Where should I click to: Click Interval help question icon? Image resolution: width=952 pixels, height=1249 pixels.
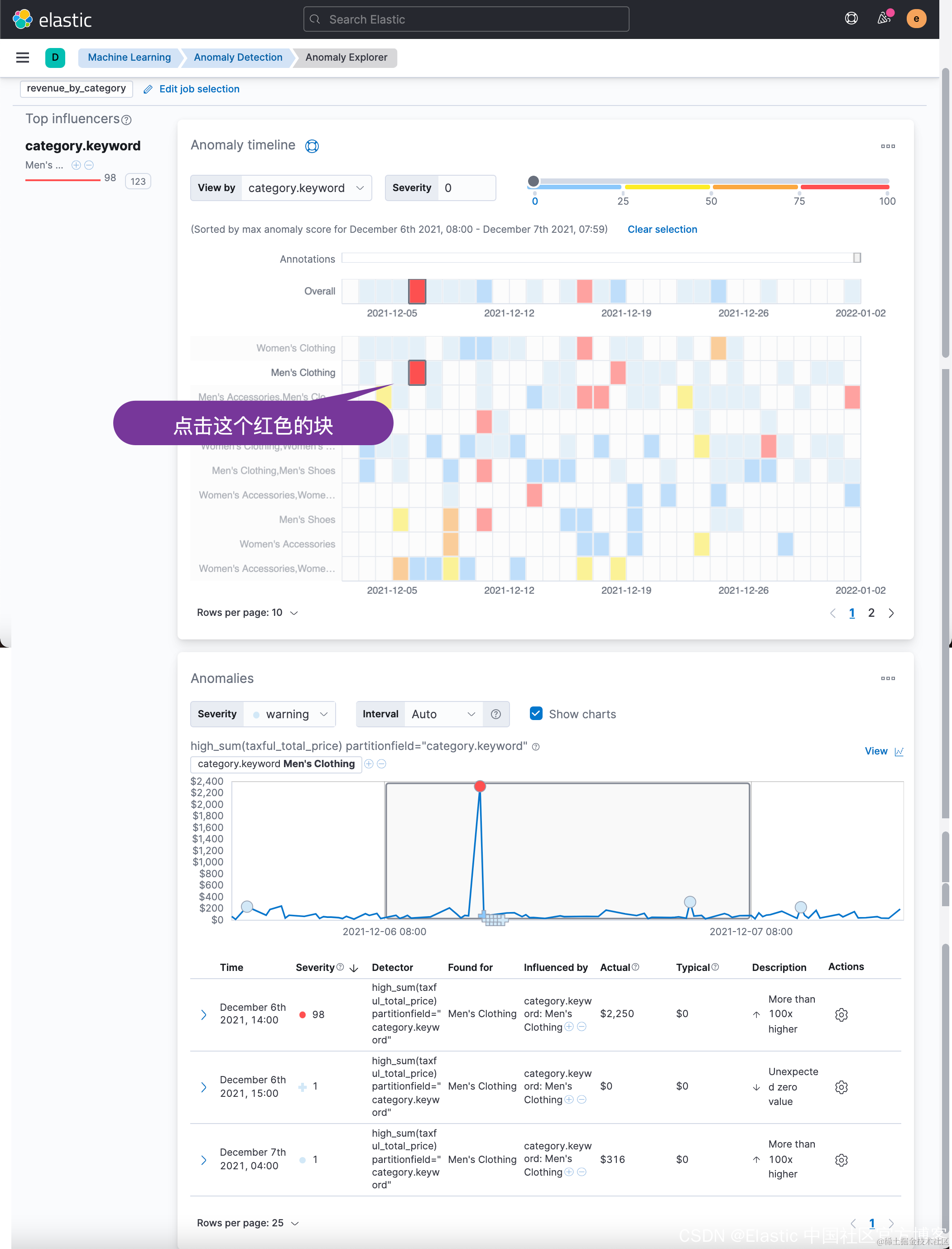pyautogui.click(x=496, y=714)
